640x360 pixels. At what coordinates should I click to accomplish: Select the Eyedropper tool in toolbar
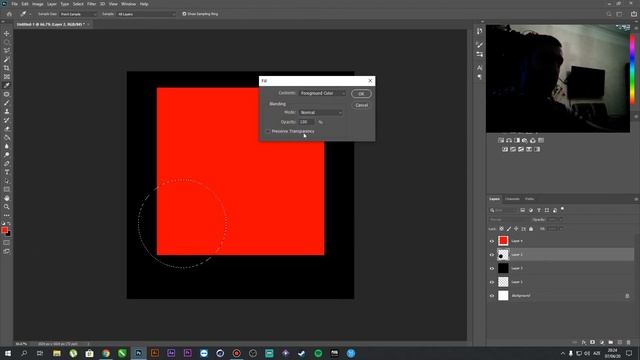[x=7, y=85]
